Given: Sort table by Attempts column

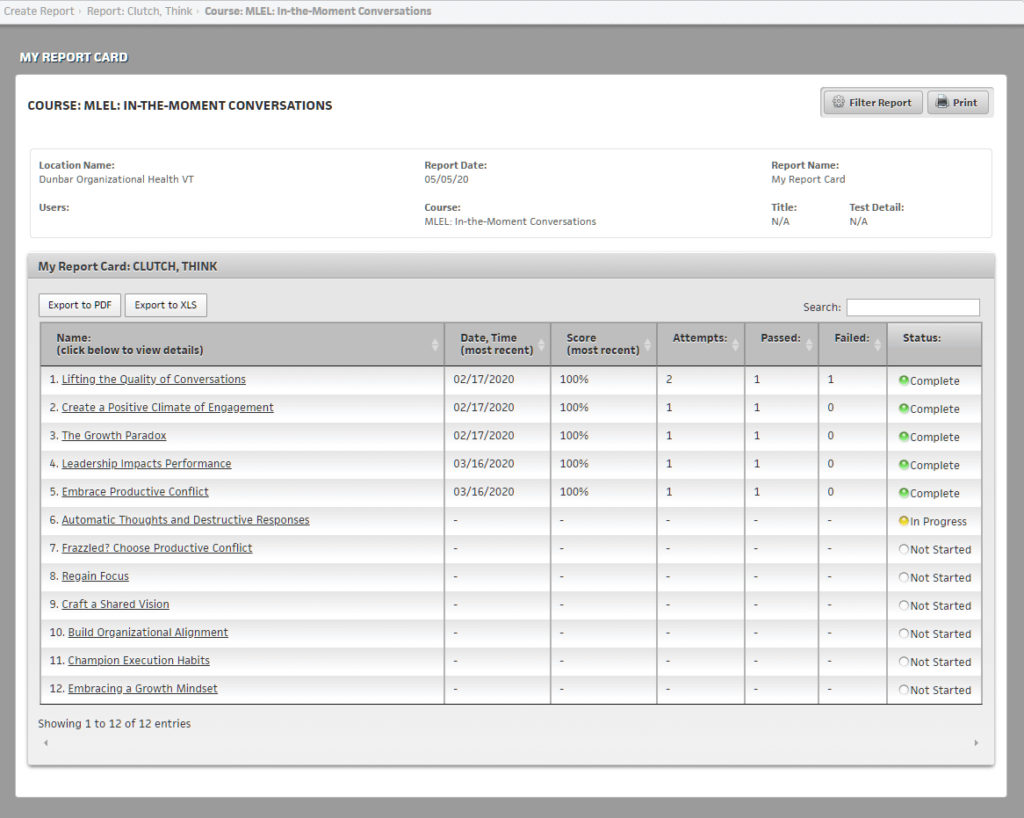Looking at the screenshot, I should (700, 339).
